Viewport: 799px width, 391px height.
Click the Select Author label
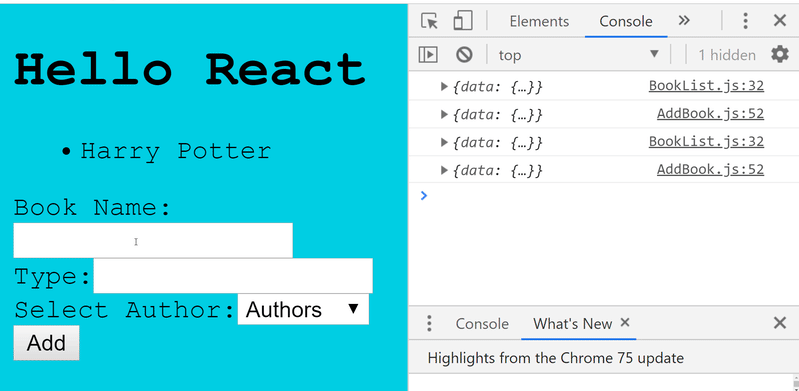[124, 310]
